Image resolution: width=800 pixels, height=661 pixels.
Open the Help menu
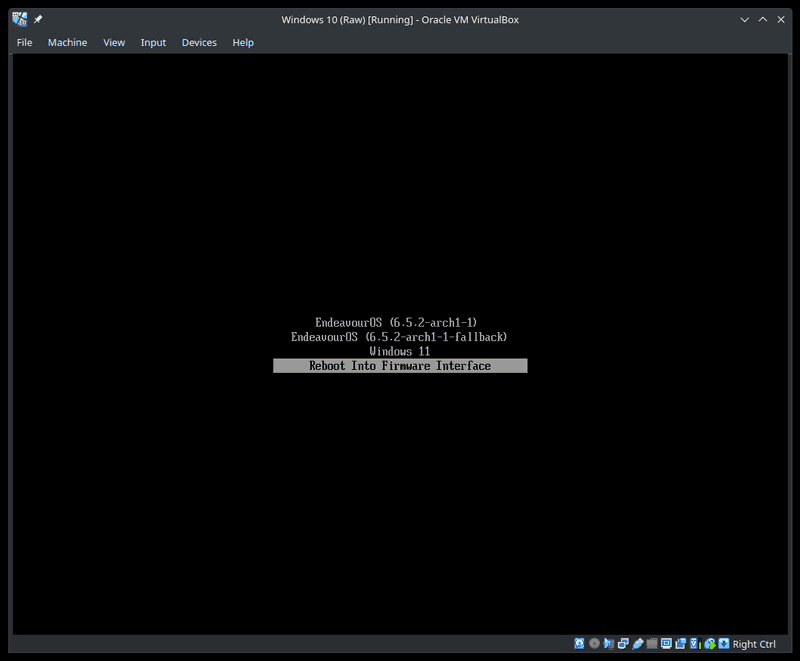(x=243, y=43)
